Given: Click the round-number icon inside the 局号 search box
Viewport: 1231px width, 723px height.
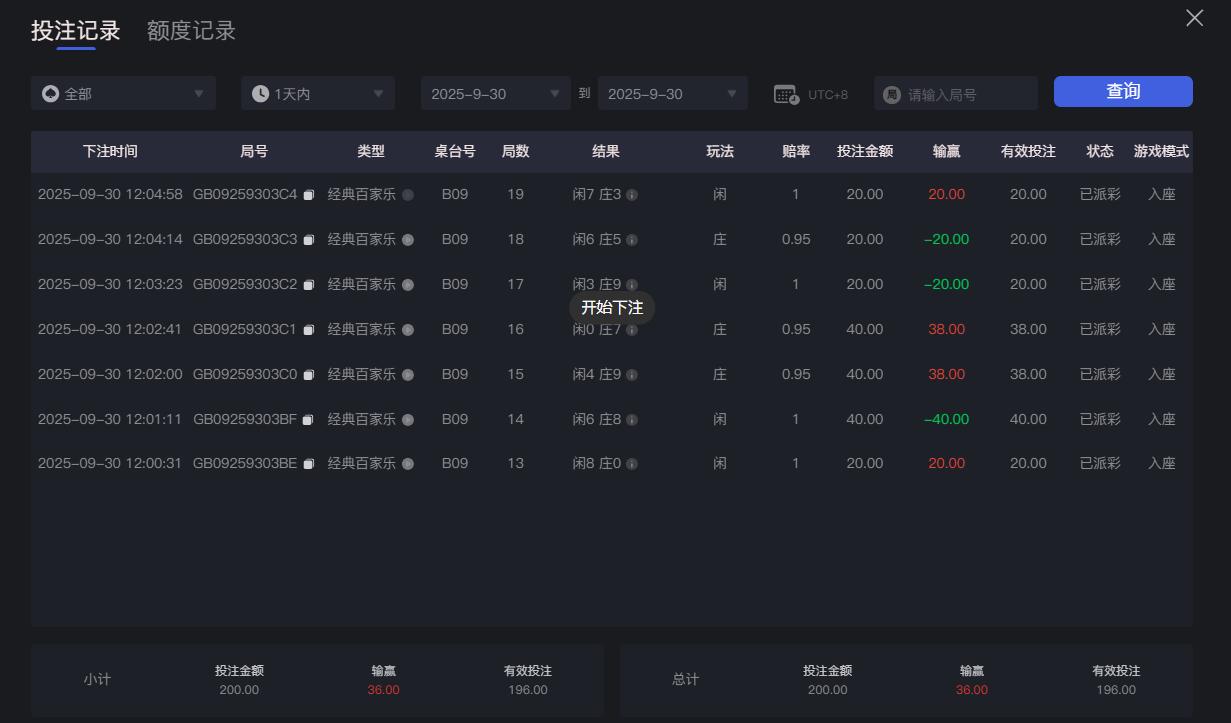Looking at the screenshot, I should click(890, 93).
